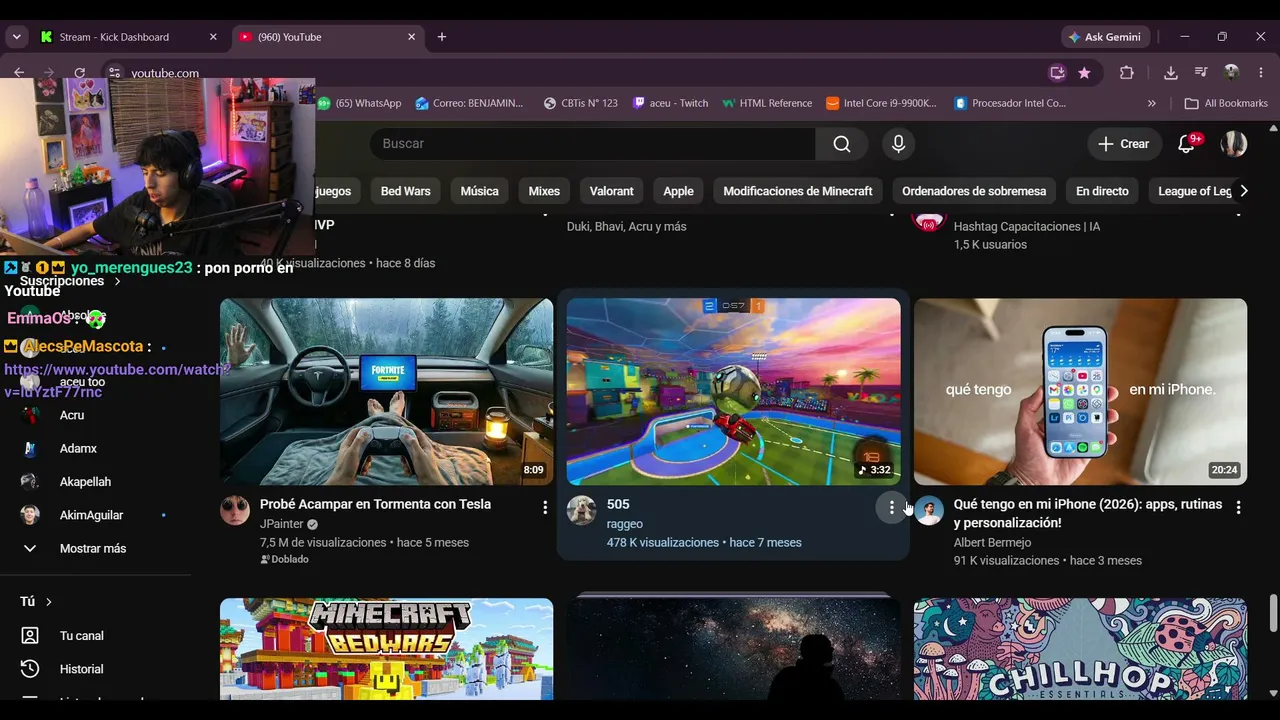Screen dimensions: 1280x720
Task: Open the All Bookmarks folder
Action: coord(1226,103)
